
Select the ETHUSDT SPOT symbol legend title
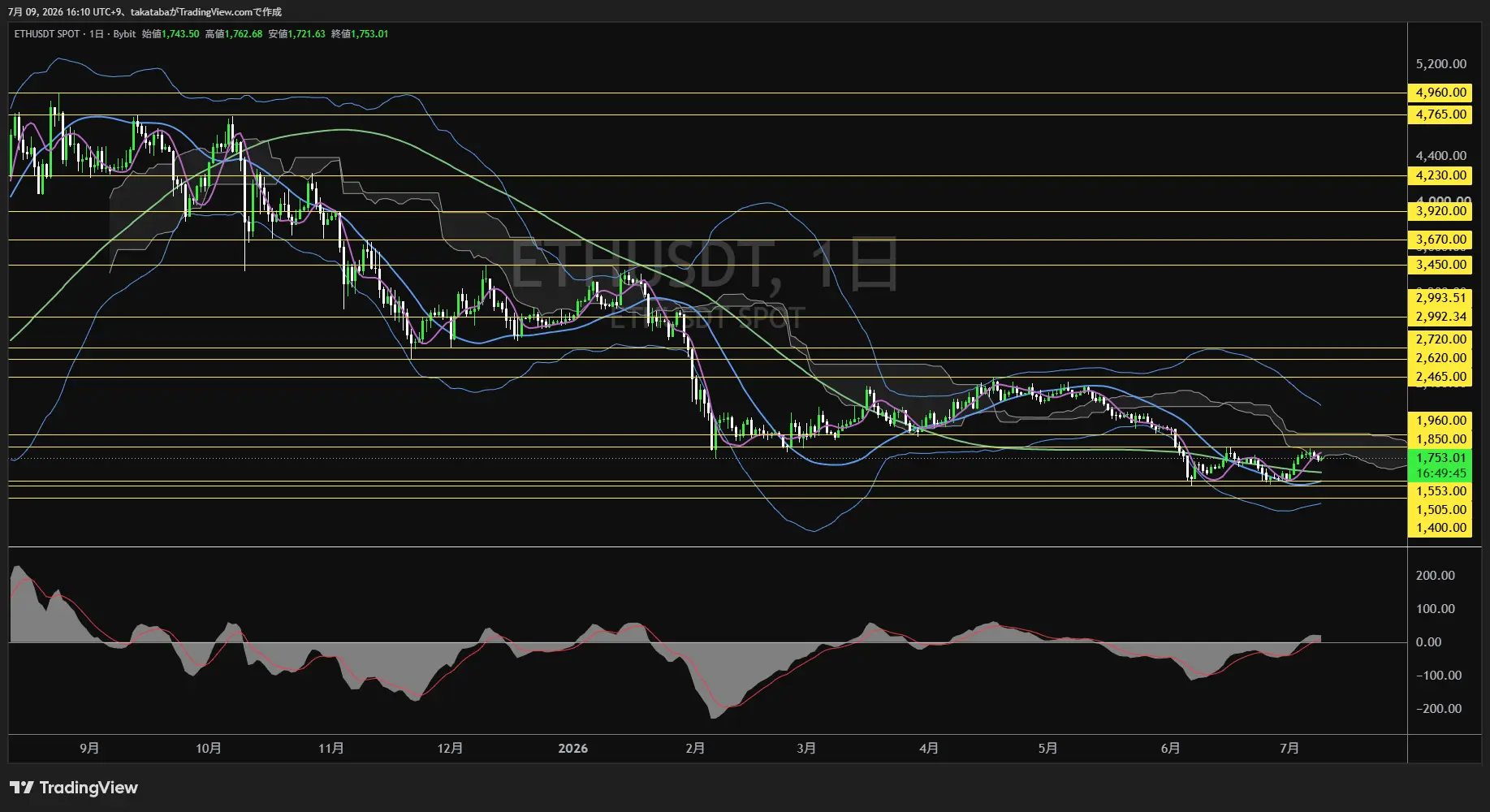click(x=47, y=34)
